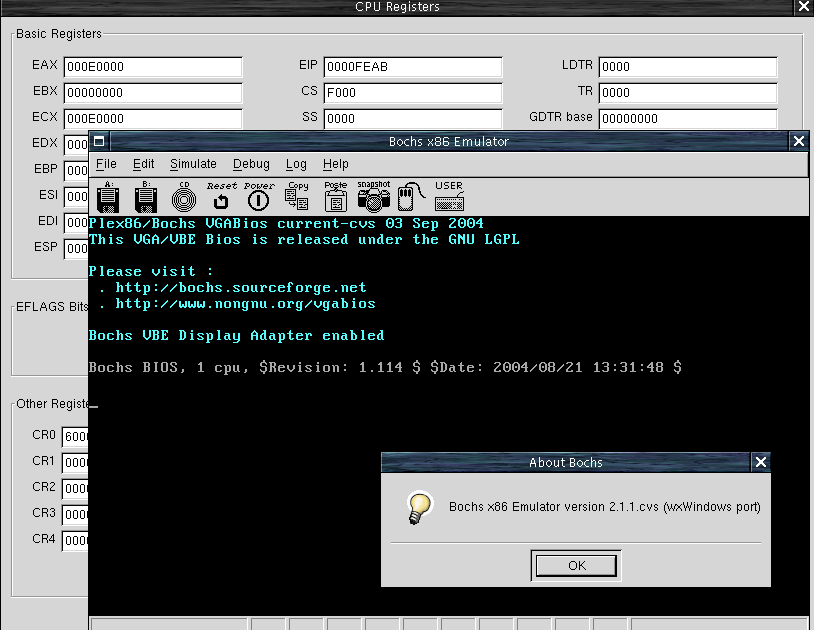Click 'Bochs VBE Display Adapter enabled' text
This screenshot has height=630, width=814.
pyautogui.click(x=236, y=336)
